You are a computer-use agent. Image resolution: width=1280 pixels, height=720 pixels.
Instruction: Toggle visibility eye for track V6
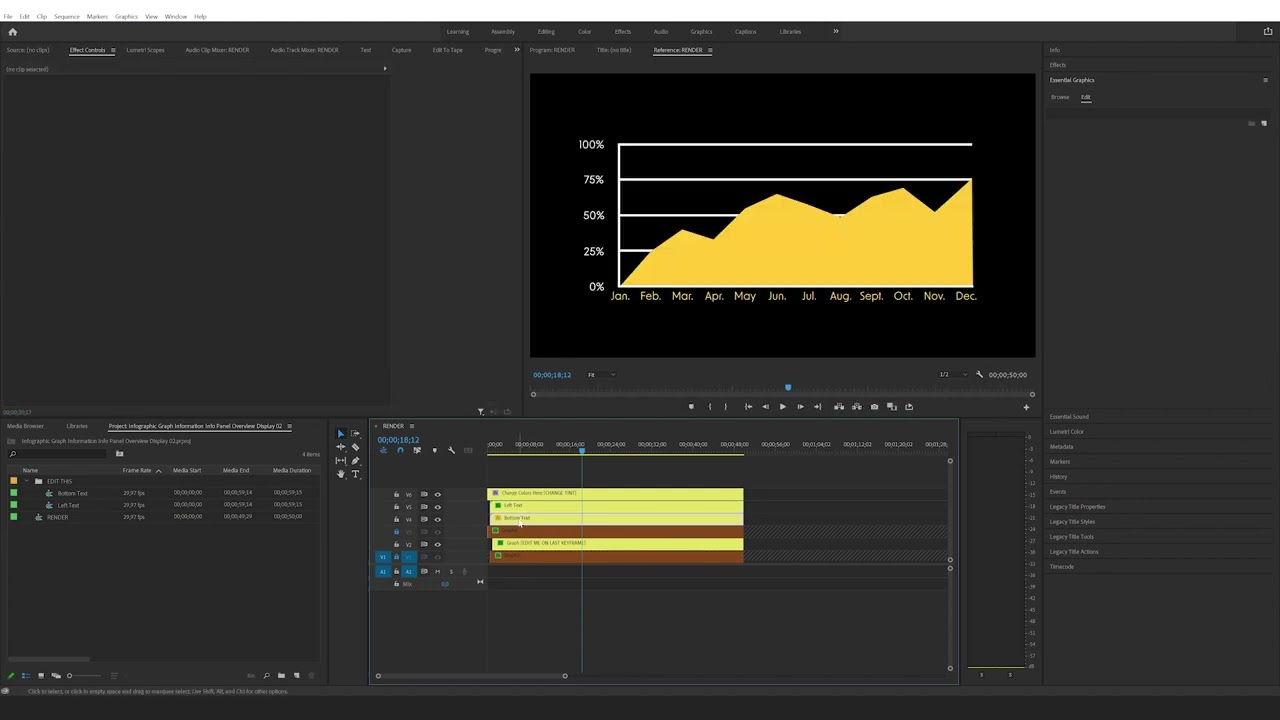(437, 494)
